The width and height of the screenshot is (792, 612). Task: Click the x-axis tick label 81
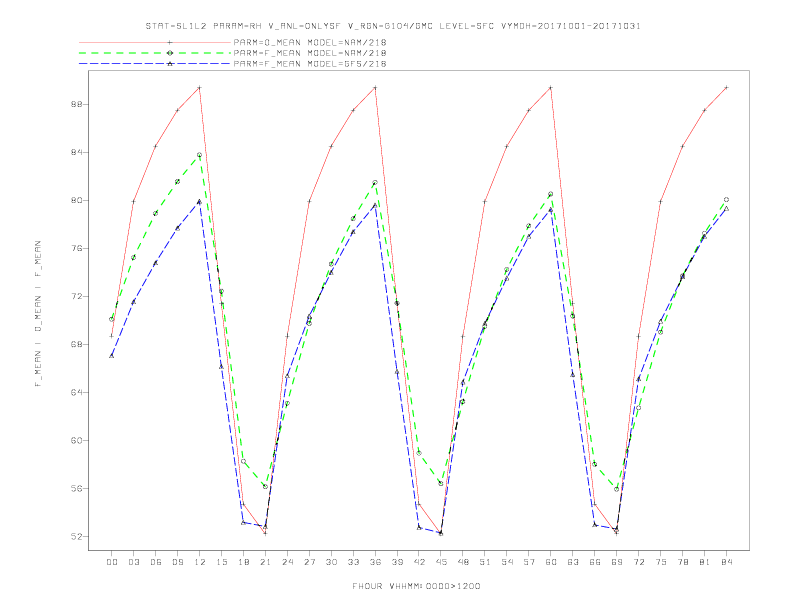[x=705, y=562]
